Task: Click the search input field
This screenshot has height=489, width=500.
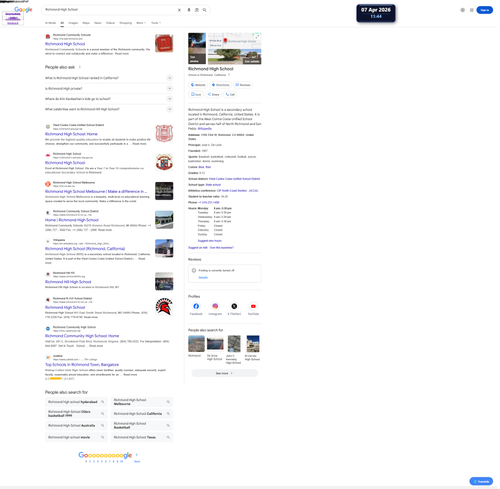Action: pos(110,10)
